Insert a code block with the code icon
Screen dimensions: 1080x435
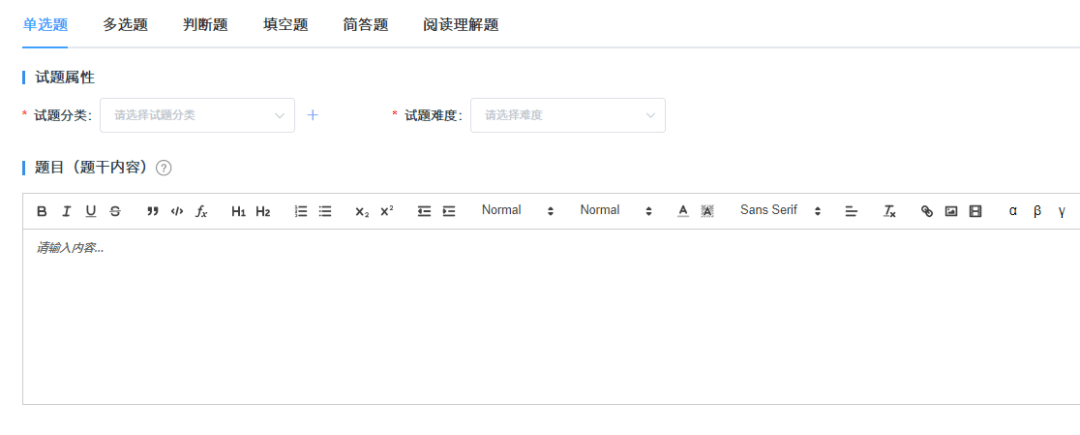point(177,211)
